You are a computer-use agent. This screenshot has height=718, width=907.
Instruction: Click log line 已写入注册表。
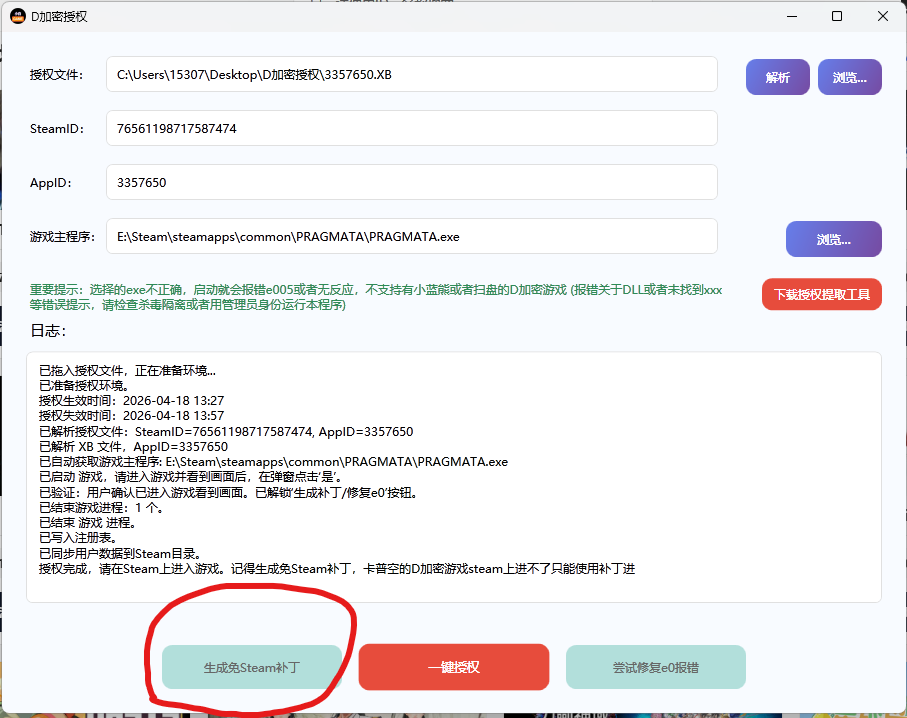78,538
